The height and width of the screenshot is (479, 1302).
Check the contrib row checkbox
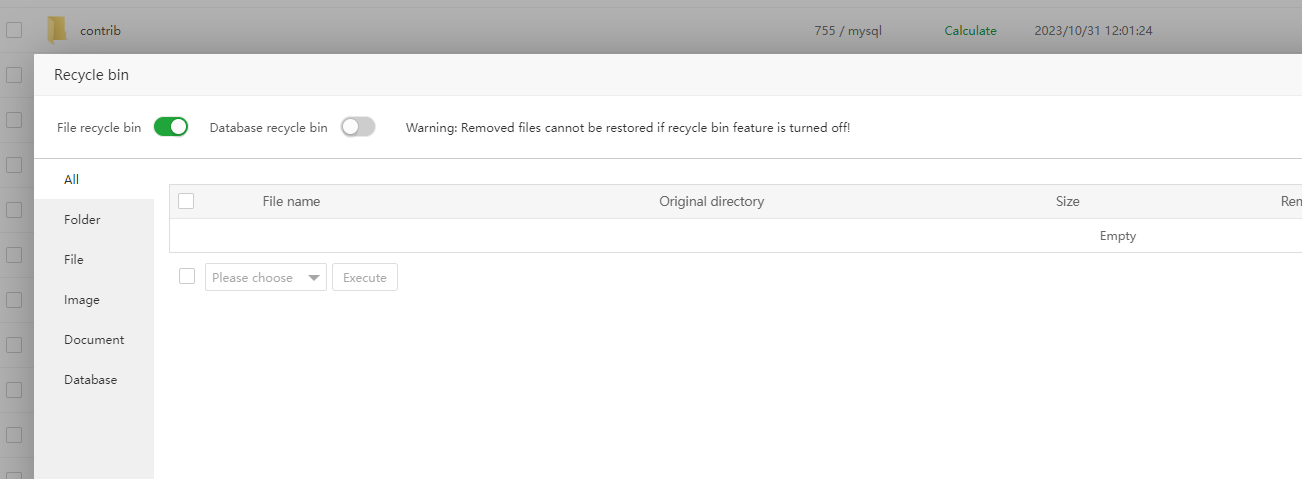pos(14,31)
